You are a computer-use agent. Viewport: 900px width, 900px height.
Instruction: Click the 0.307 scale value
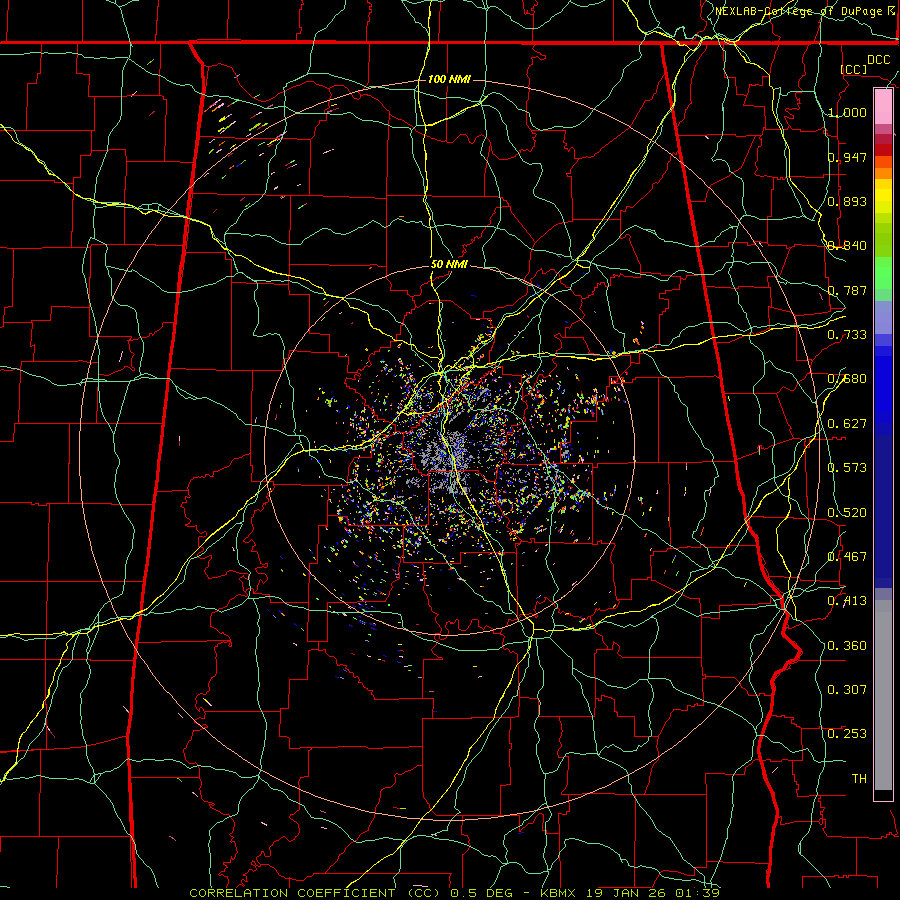point(847,690)
